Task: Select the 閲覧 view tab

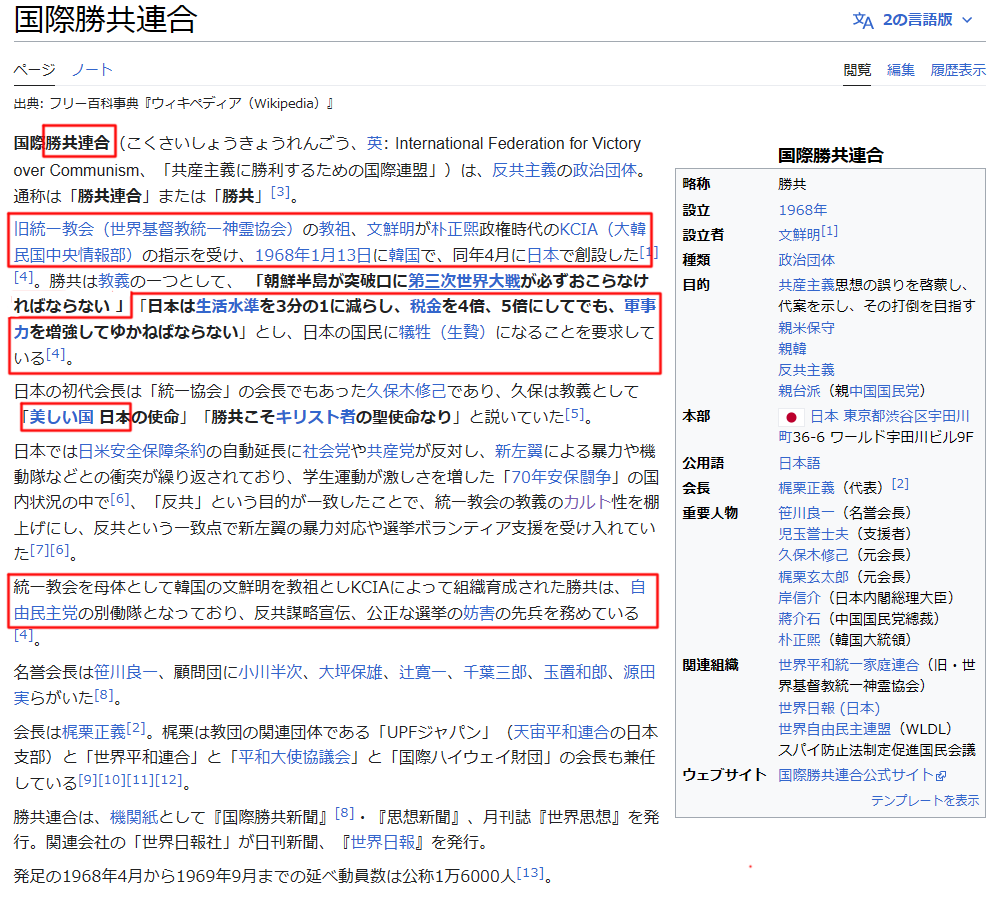Action: [x=857, y=70]
